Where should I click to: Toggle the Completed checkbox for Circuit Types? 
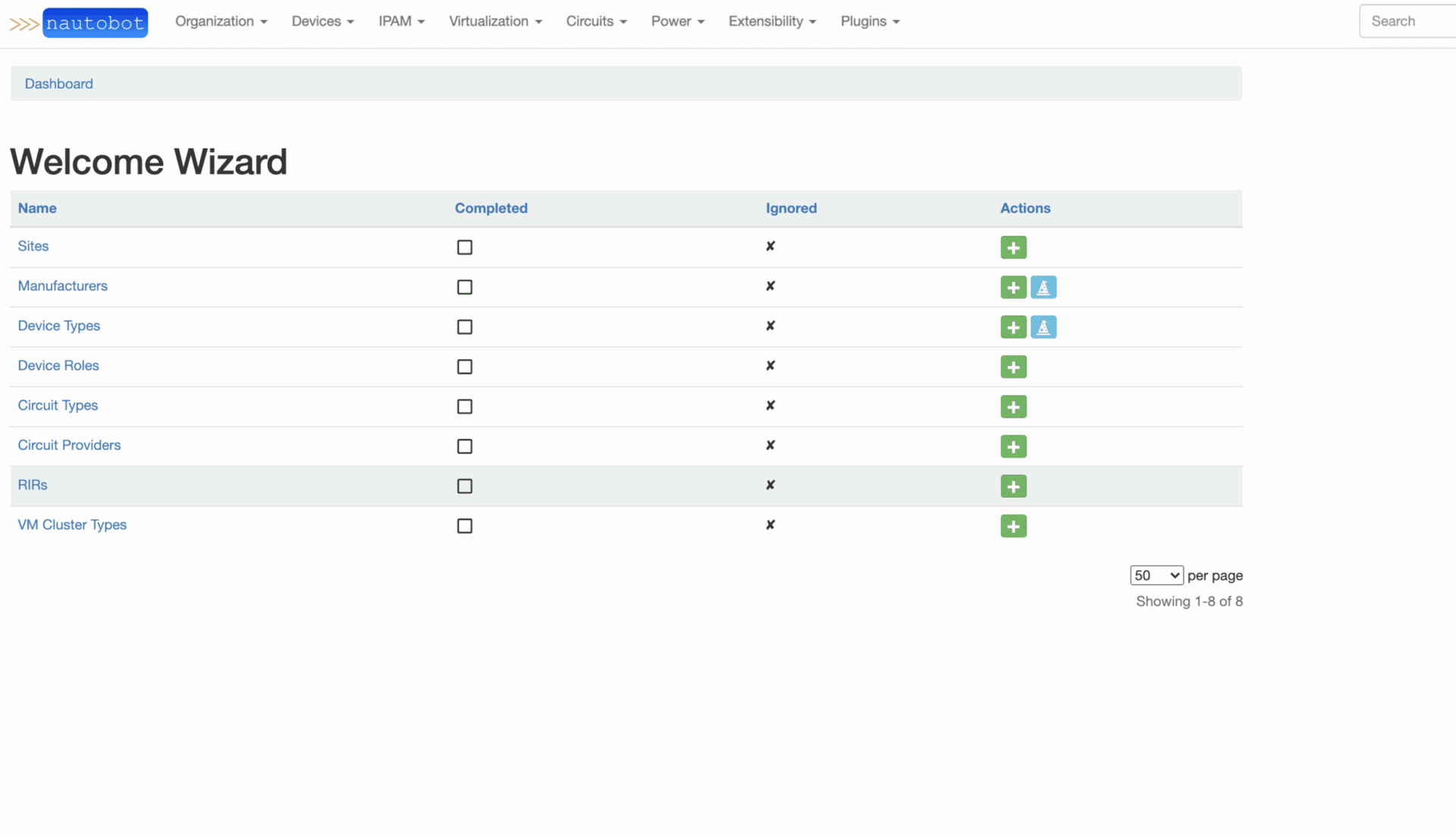point(465,406)
